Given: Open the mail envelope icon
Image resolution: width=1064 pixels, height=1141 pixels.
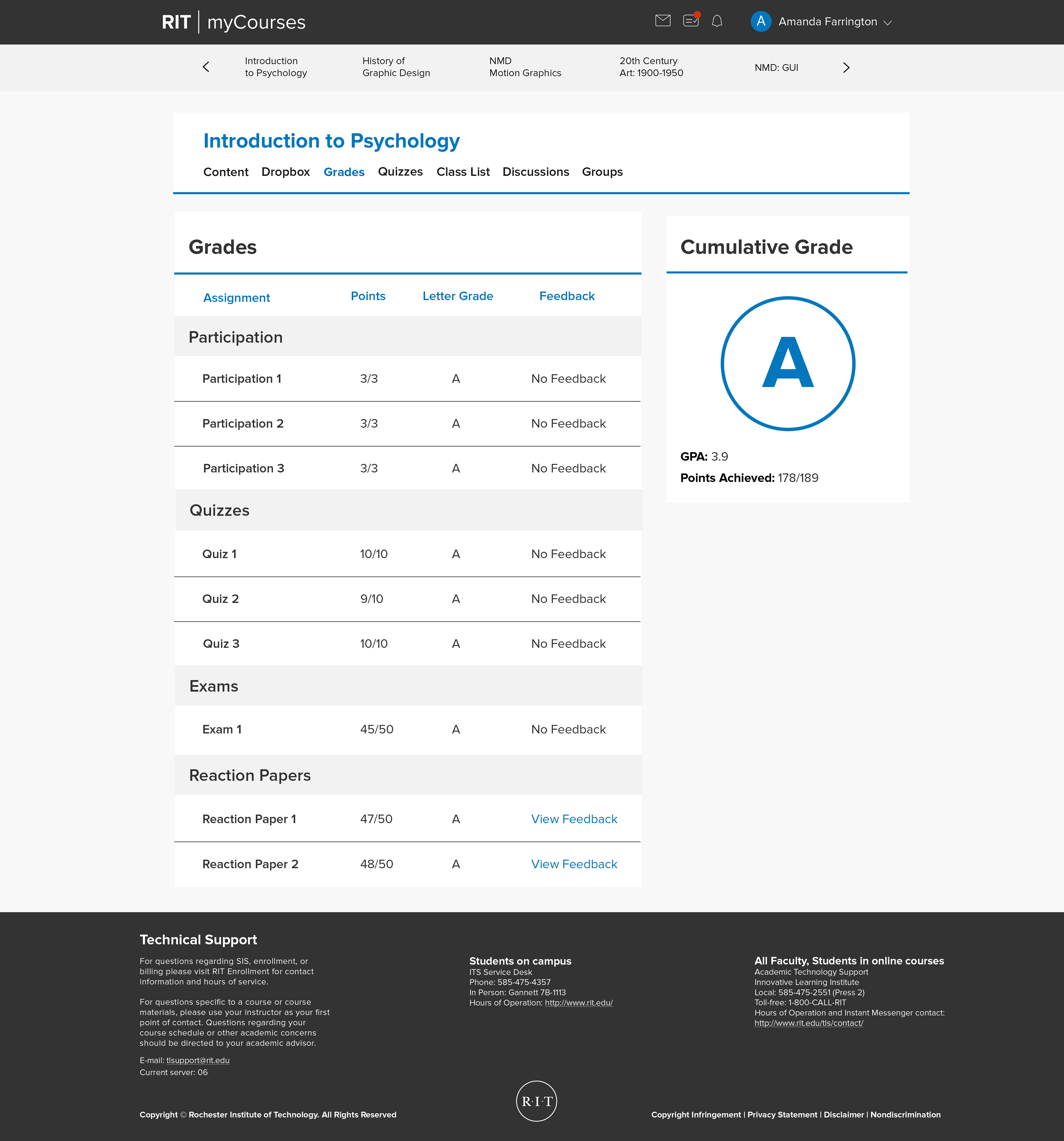Looking at the screenshot, I should point(663,21).
